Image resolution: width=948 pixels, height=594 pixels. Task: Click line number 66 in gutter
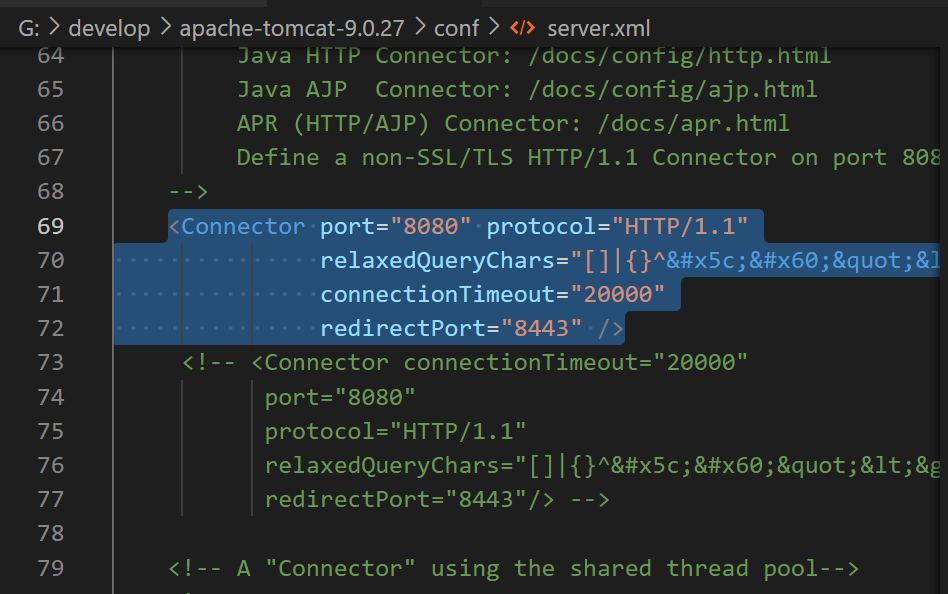tap(51, 123)
